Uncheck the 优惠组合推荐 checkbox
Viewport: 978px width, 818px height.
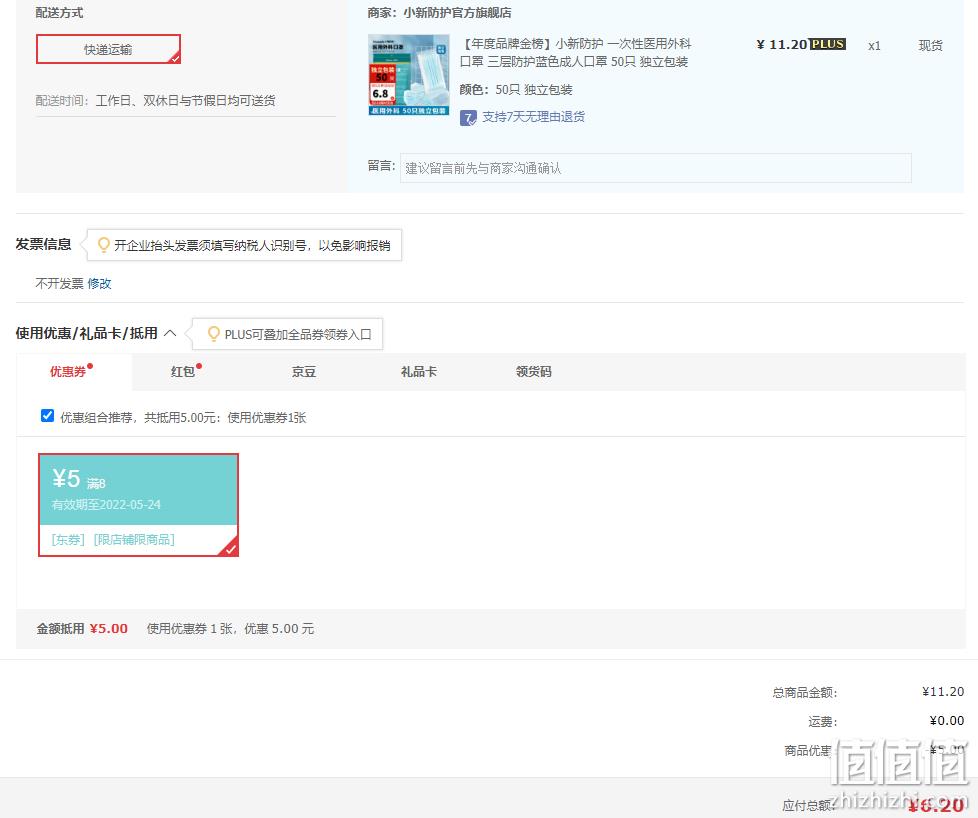pos(47,416)
